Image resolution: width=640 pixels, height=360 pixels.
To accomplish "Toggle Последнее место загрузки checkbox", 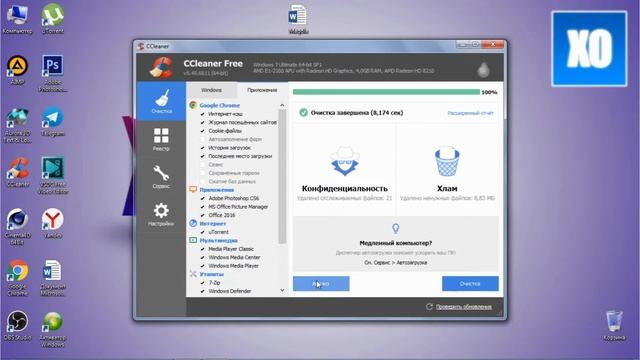I will pos(202,156).
